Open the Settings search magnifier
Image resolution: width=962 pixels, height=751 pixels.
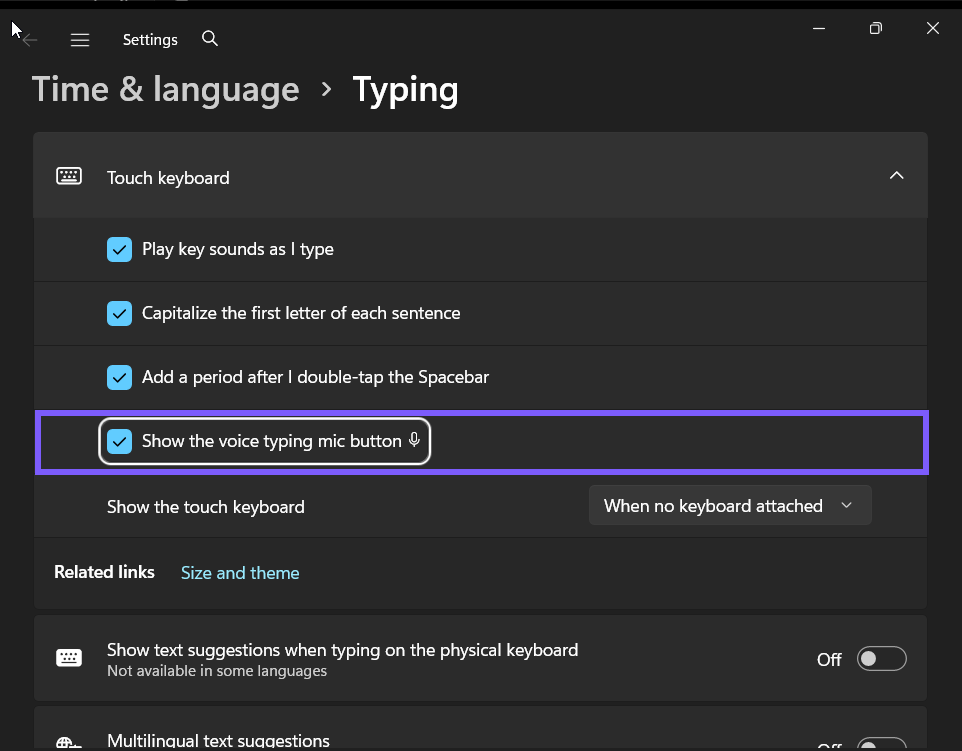click(x=210, y=39)
